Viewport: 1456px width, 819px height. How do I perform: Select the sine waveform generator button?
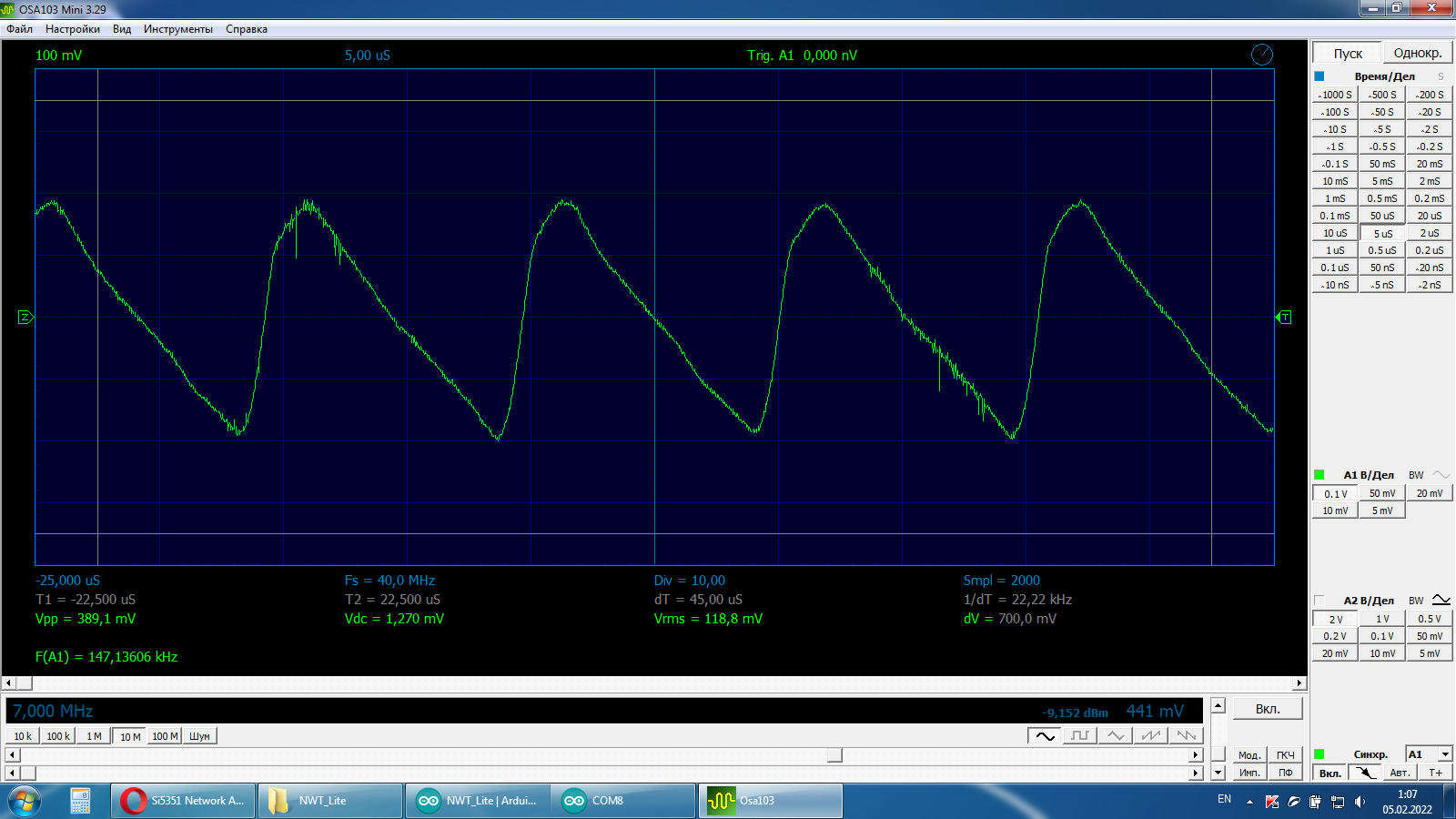click(x=1045, y=735)
